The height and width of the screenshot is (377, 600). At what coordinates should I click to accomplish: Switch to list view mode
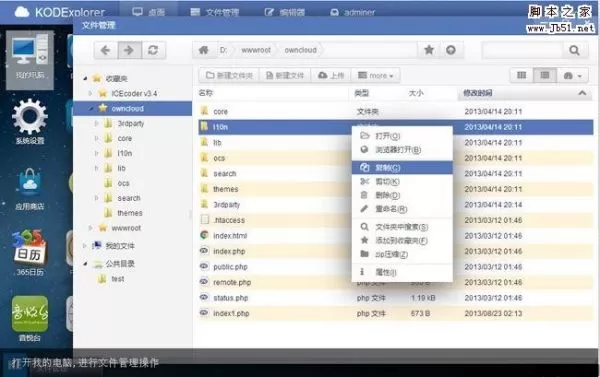point(545,75)
